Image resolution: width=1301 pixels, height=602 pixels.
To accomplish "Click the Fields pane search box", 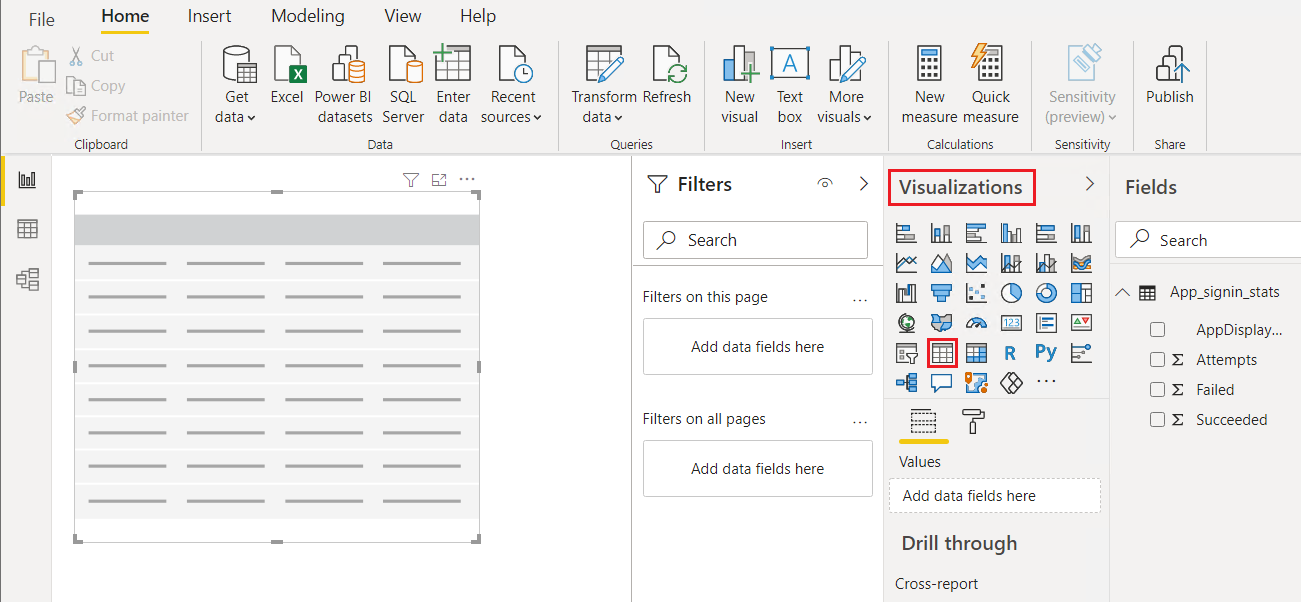I will (x=1220, y=240).
